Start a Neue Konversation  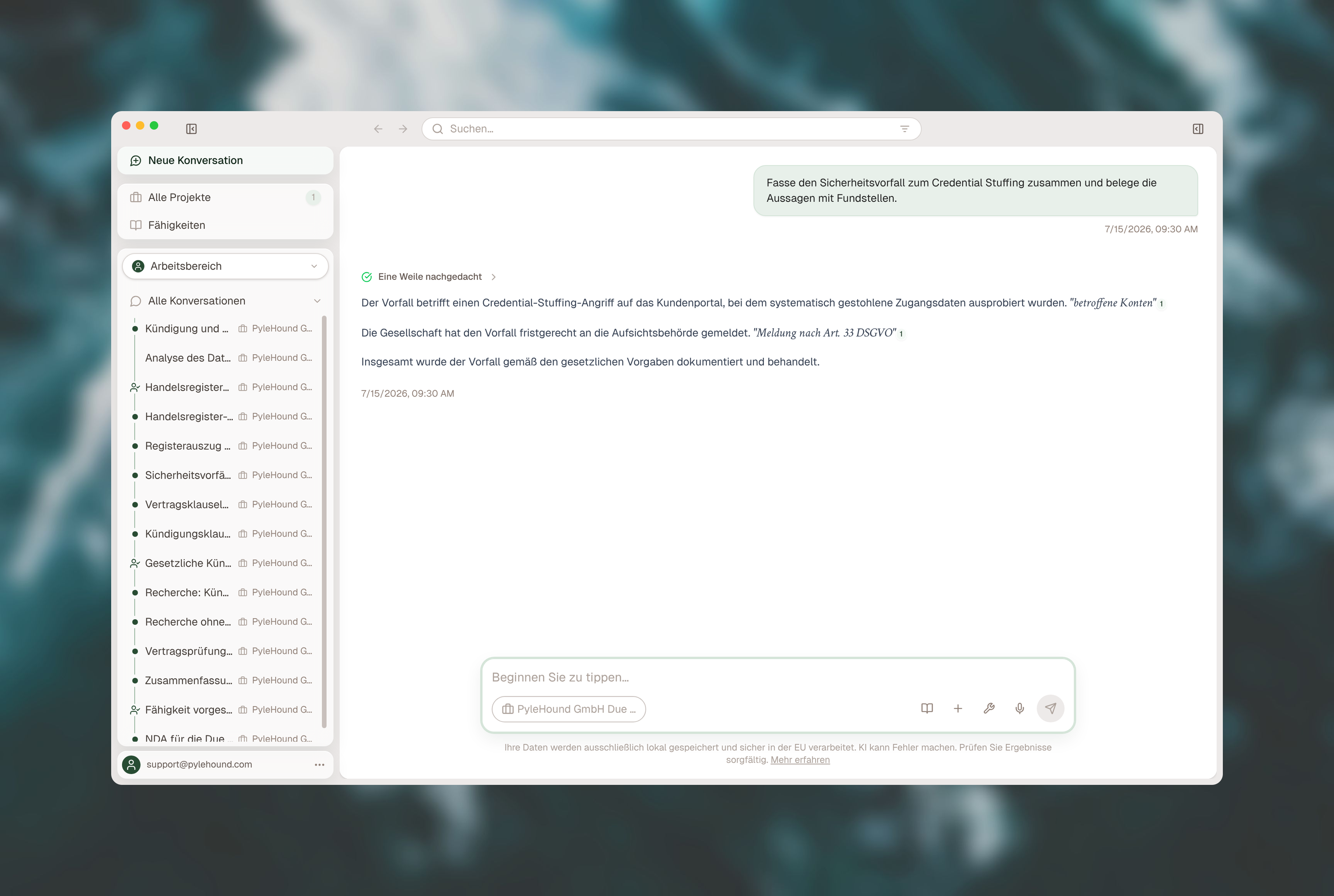[x=225, y=160]
